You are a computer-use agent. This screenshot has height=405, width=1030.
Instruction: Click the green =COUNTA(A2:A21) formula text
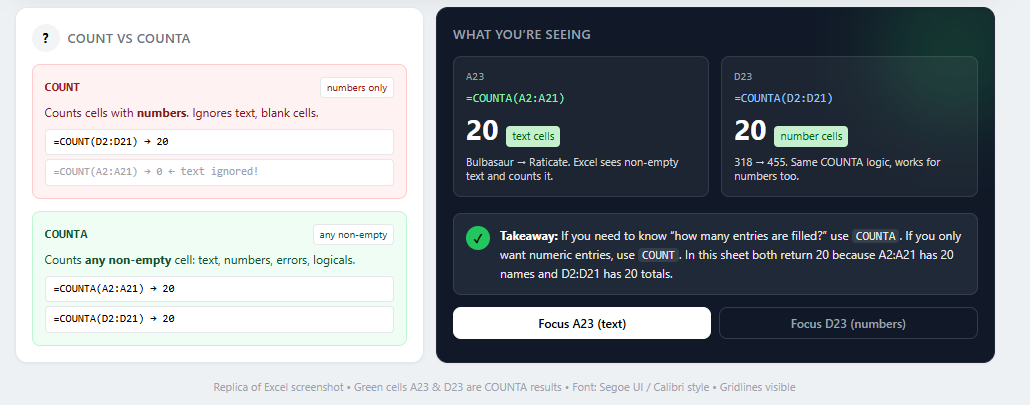pos(516,98)
